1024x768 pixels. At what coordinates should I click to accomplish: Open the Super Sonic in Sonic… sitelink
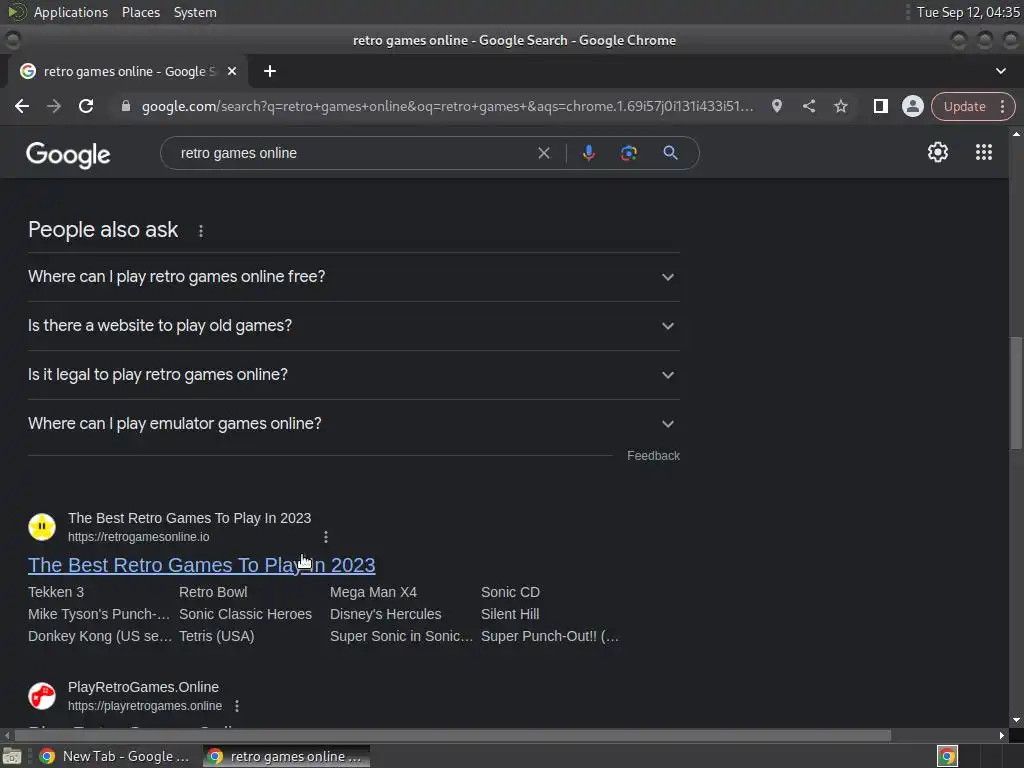point(402,636)
